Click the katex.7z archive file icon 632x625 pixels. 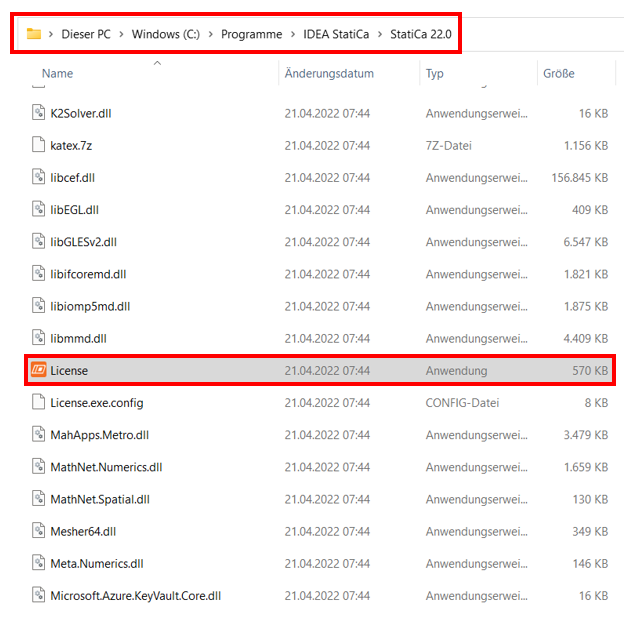[x=38, y=146]
